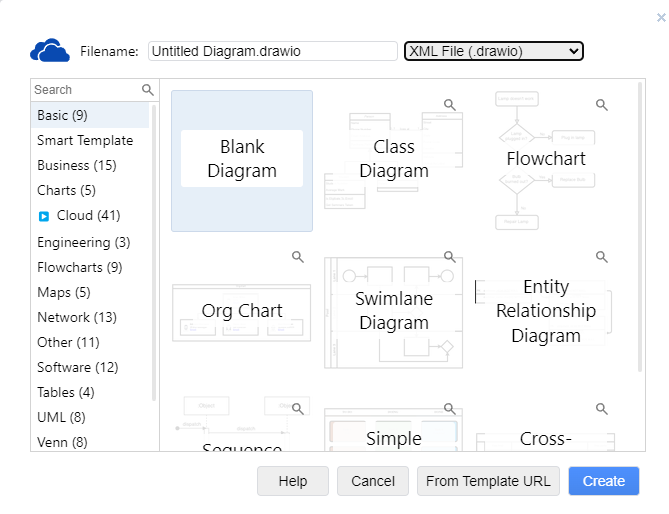This screenshot has height=514, width=669.
Task: Click the blue Create button
Action: click(604, 481)
